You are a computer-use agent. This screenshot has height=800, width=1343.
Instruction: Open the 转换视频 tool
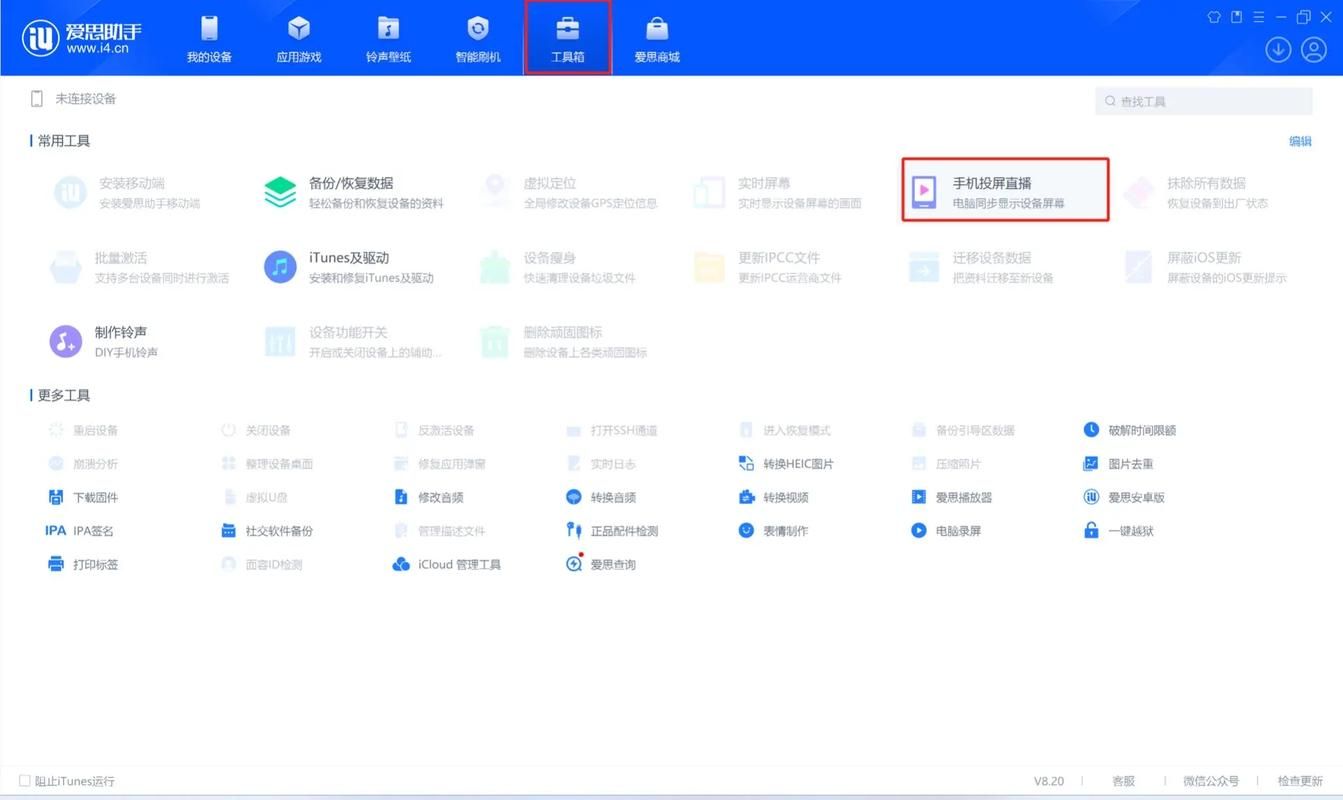[774, 497]
